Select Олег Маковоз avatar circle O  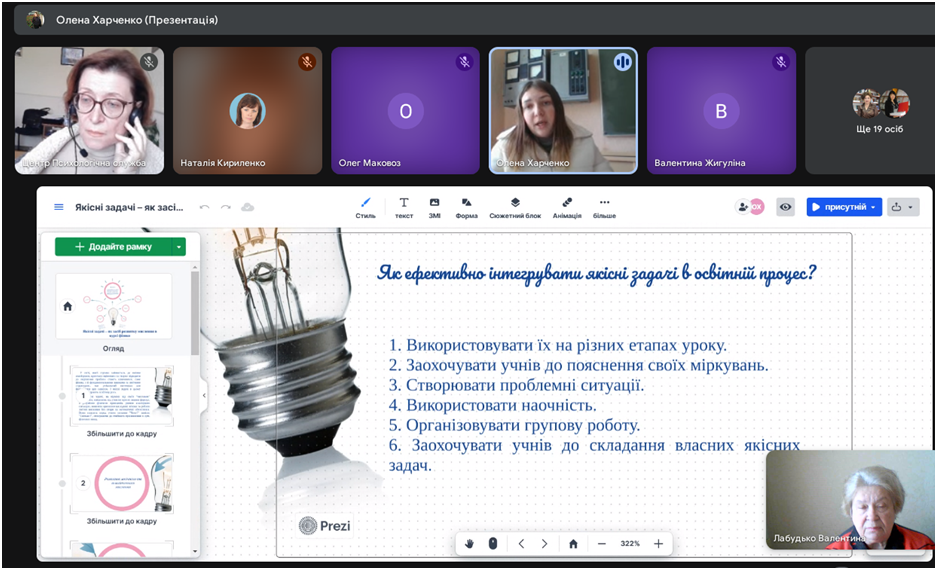click(x=406, y=111)
